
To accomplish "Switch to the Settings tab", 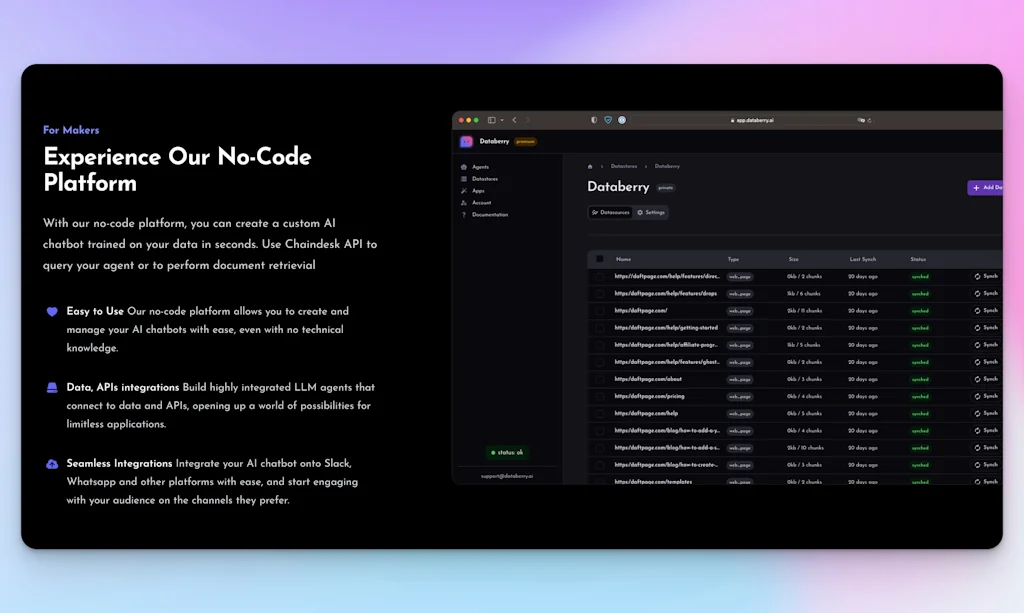I will click(x=651, y=212).
